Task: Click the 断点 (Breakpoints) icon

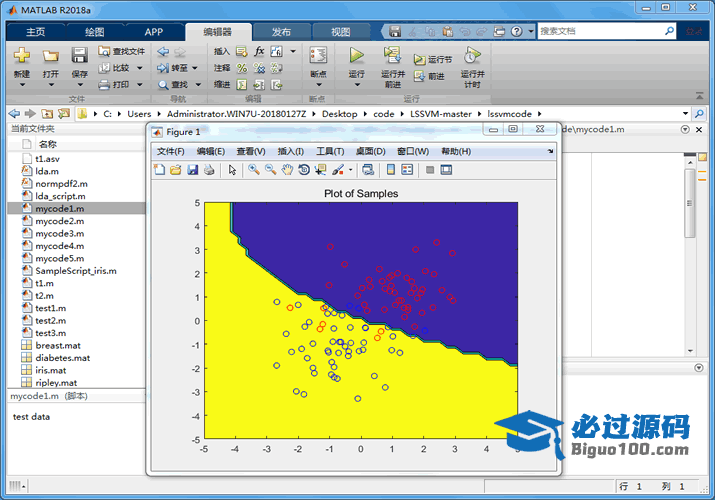Action: (318, 56)
